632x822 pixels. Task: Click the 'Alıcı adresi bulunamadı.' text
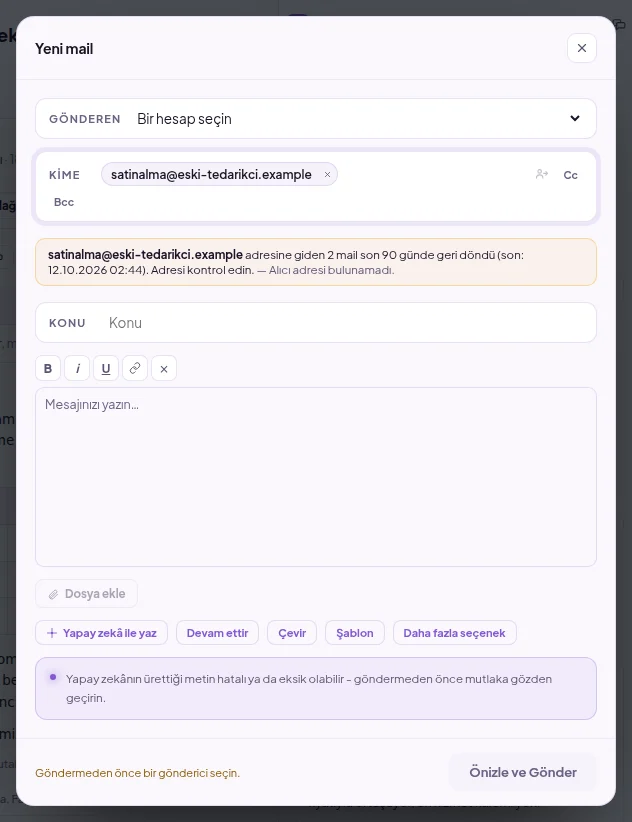point(331,271)
